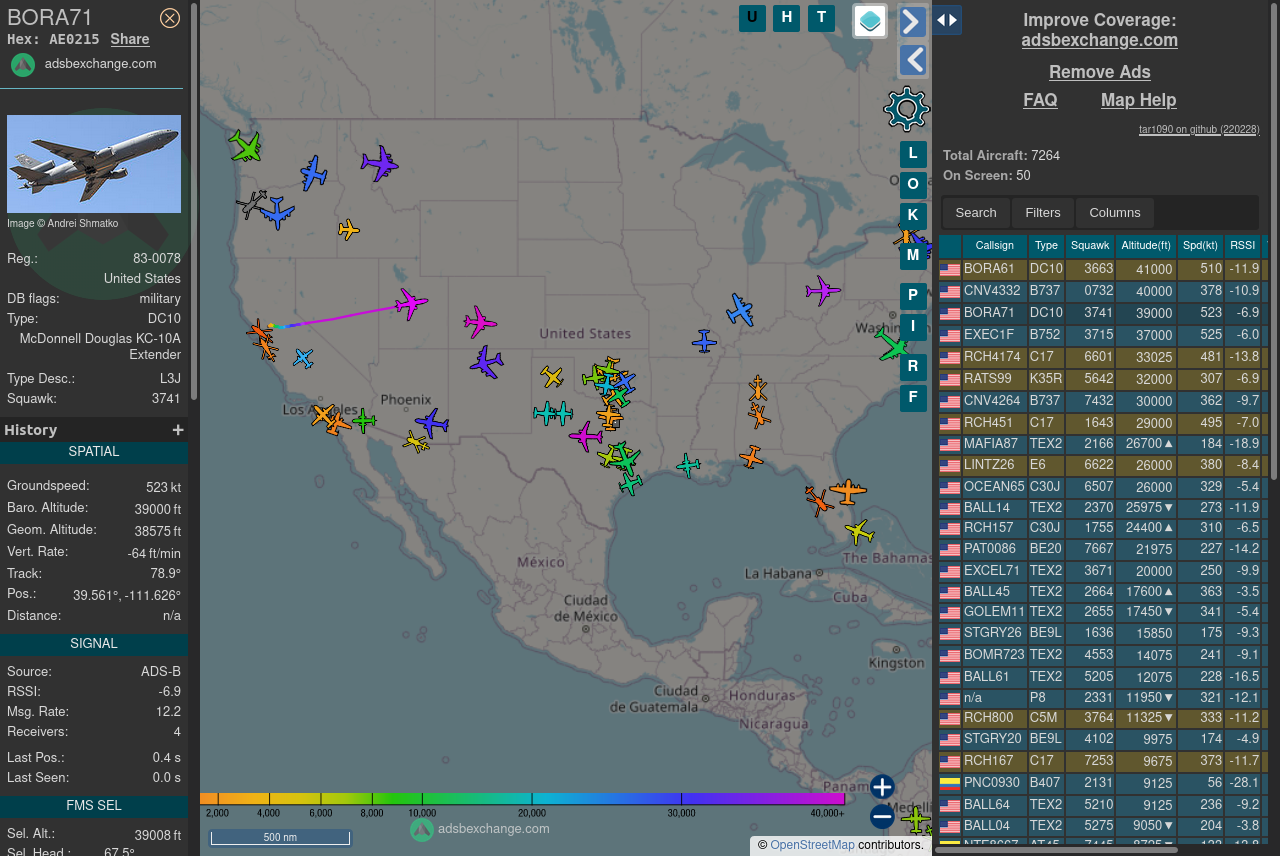Toggle the U filter button

click(752, 18)
